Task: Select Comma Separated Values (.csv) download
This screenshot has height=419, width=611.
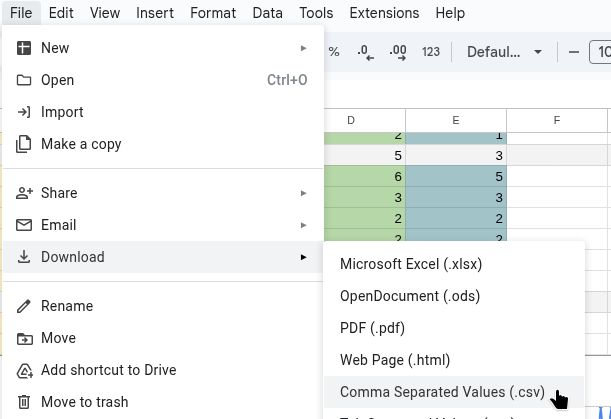Action: [x=439, y=391]
